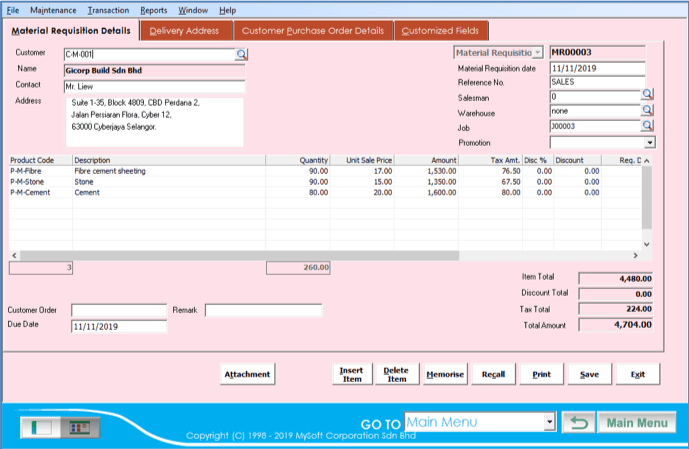Click the Warehouse input field

595,111
